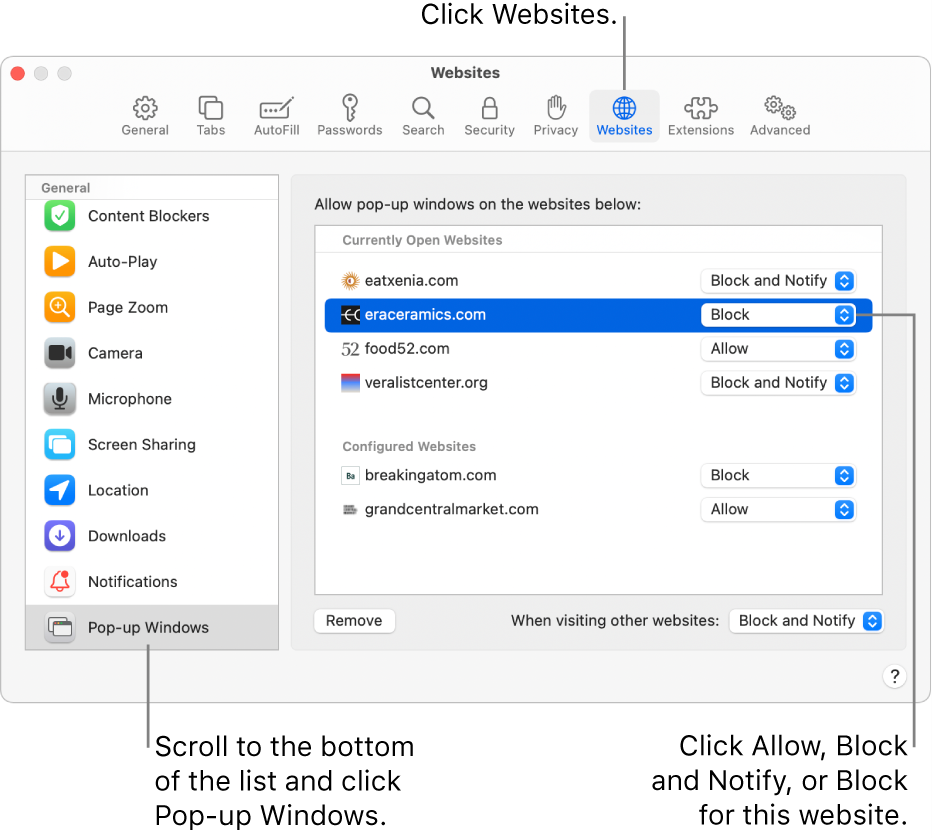Screen dimensions: 932x838
Task: Click the veralistcenter.org favicon
Action: pyautogui.click(x=350, y=383)
